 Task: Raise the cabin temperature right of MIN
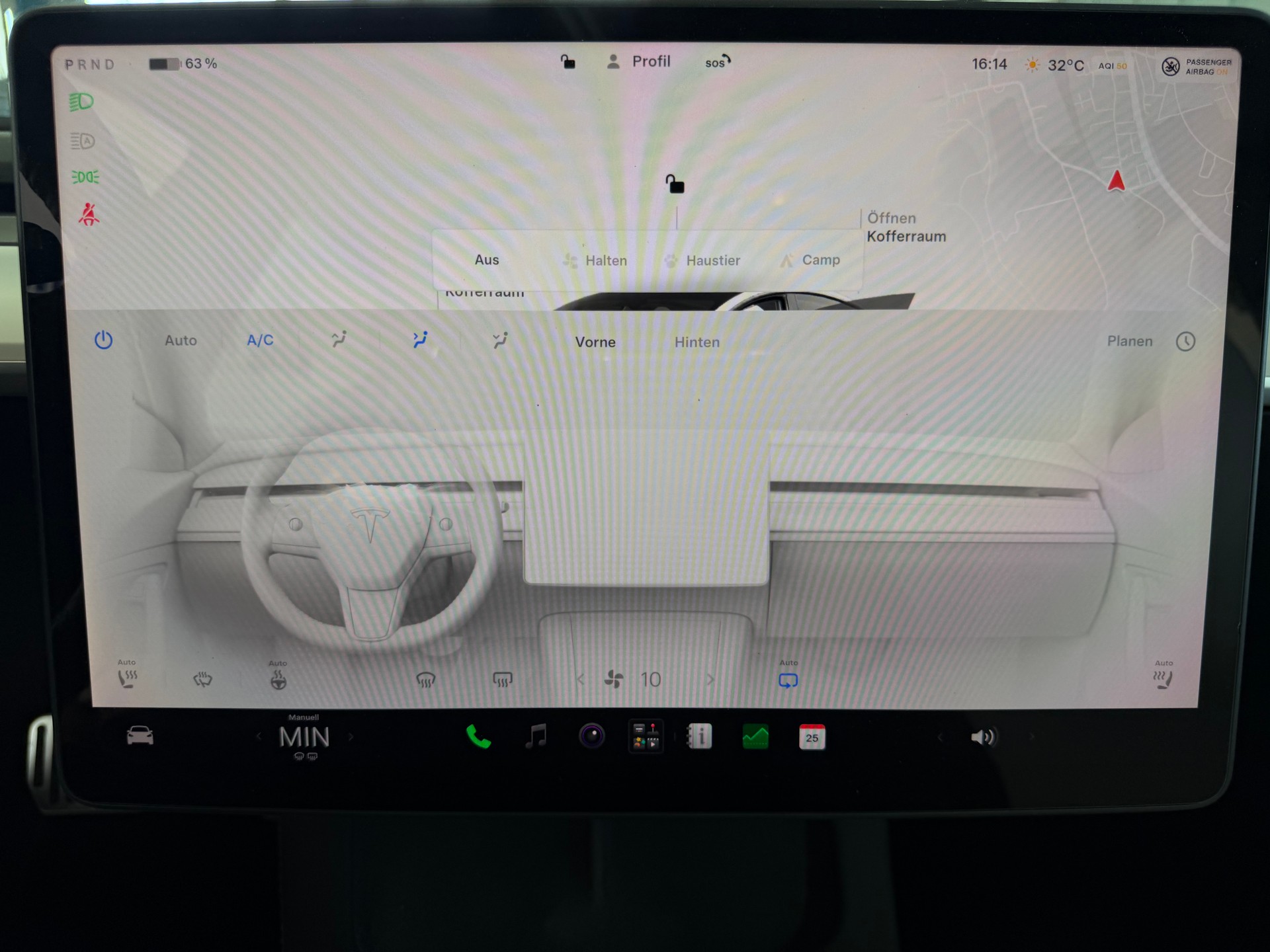(x=351, y=736)
